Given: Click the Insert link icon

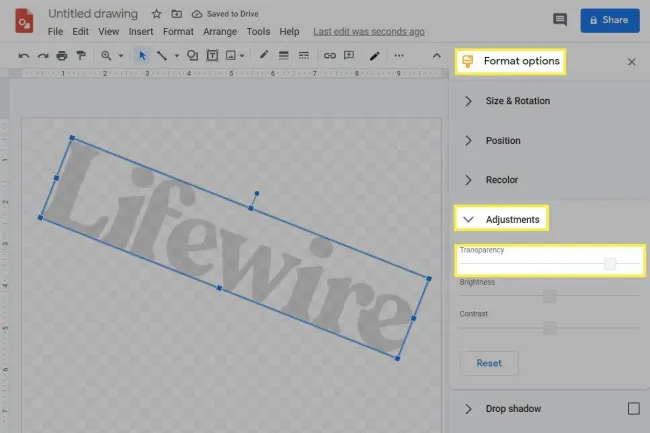Looking at the screenshot, I should click(x=330, y=56).
